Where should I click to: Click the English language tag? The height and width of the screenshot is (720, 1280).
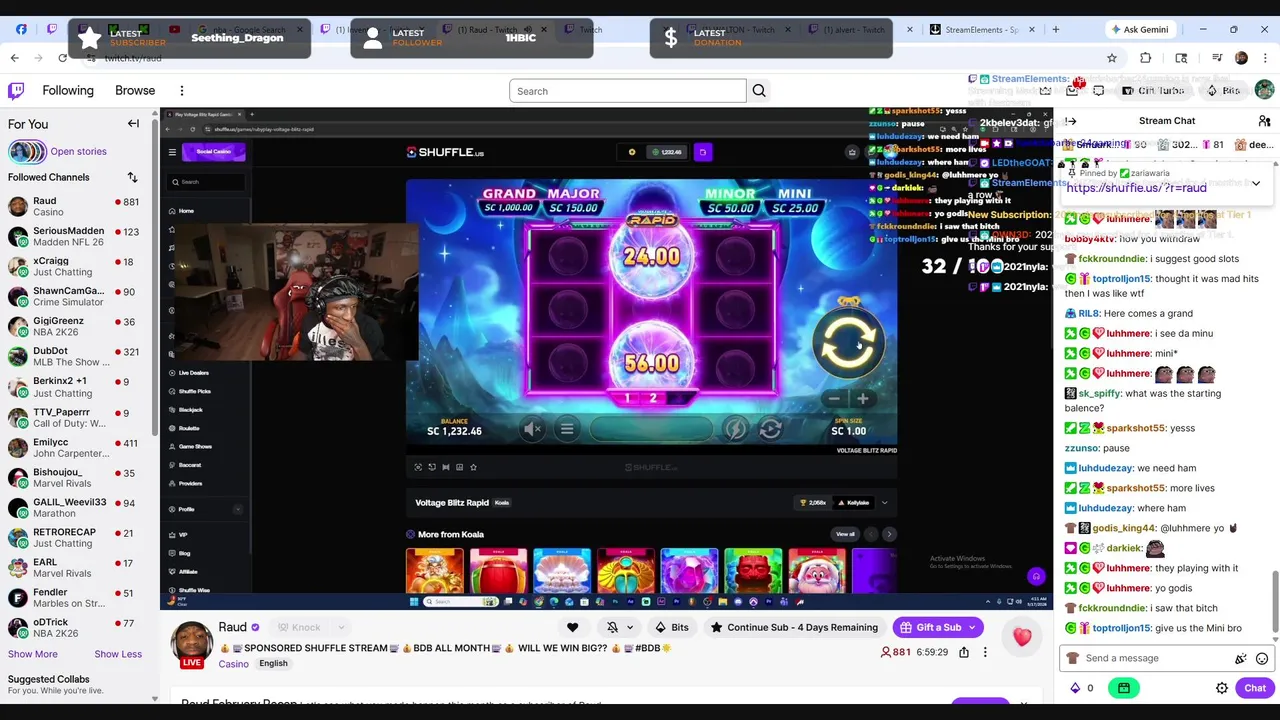click(x=273, y=664)
